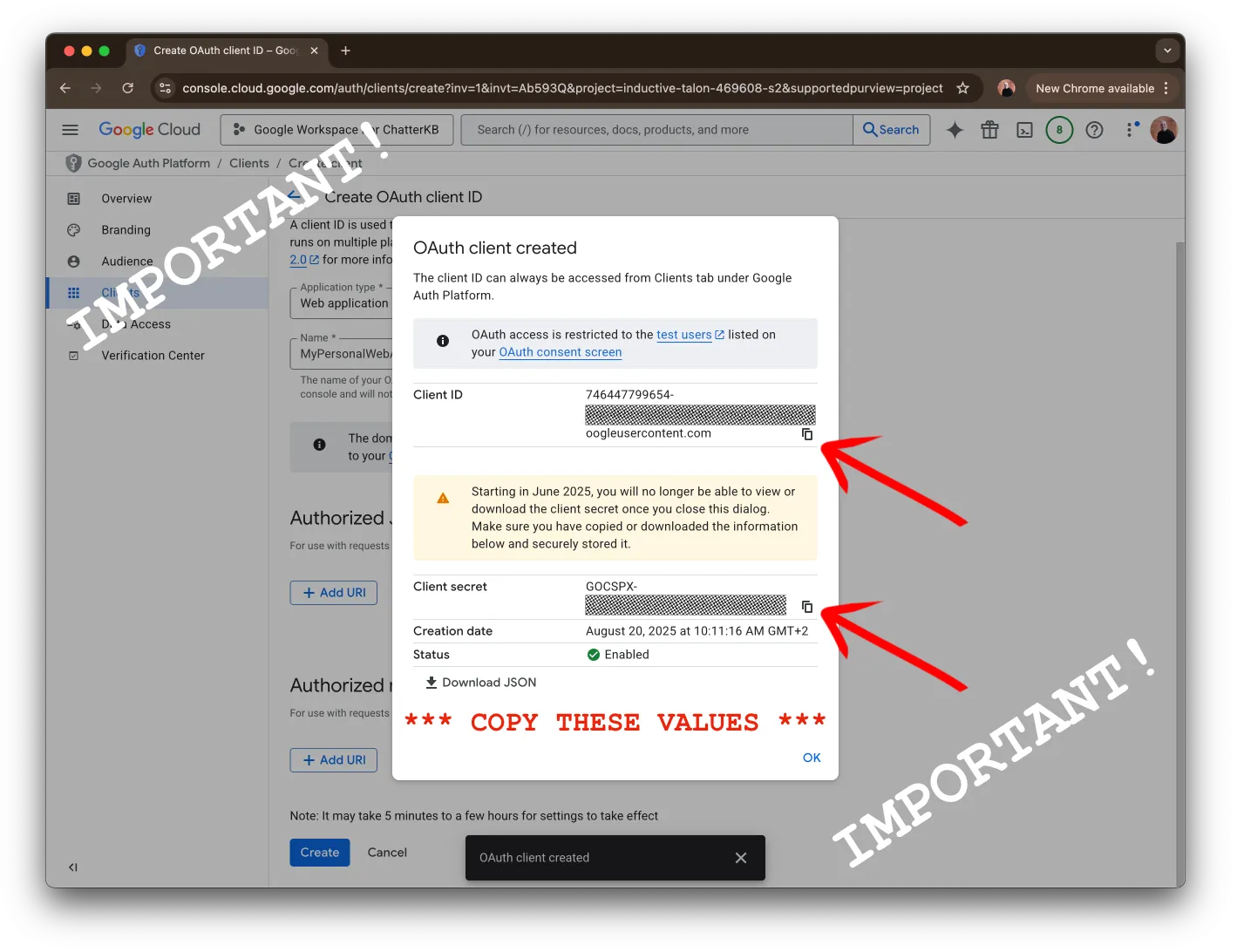Click the first Add URI button

[x=334, y=593]
